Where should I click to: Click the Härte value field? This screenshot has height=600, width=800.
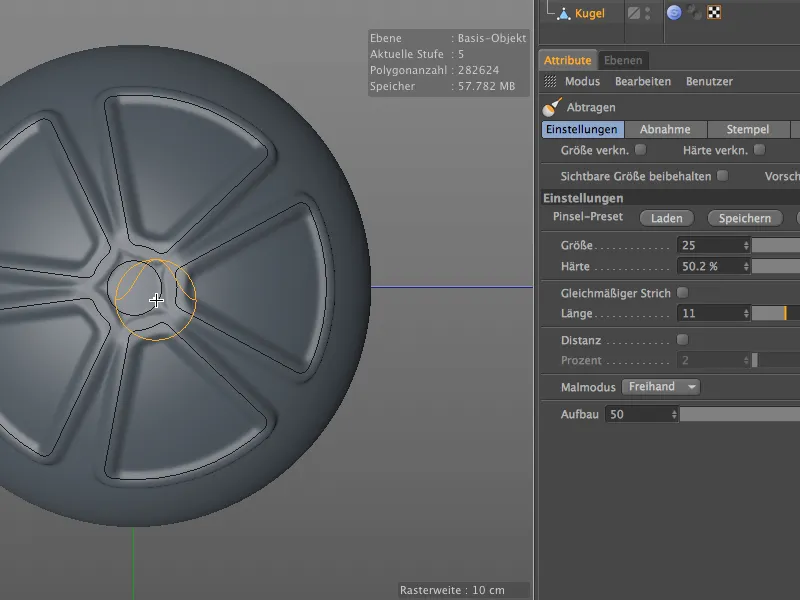pyautogui.click(x=710, y=266)
